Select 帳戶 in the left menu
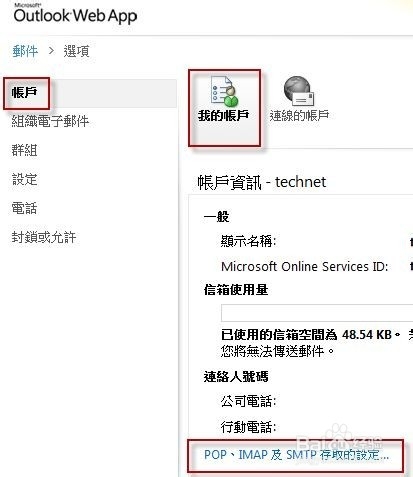Screen dimensions: 413x477 [24, 93]
